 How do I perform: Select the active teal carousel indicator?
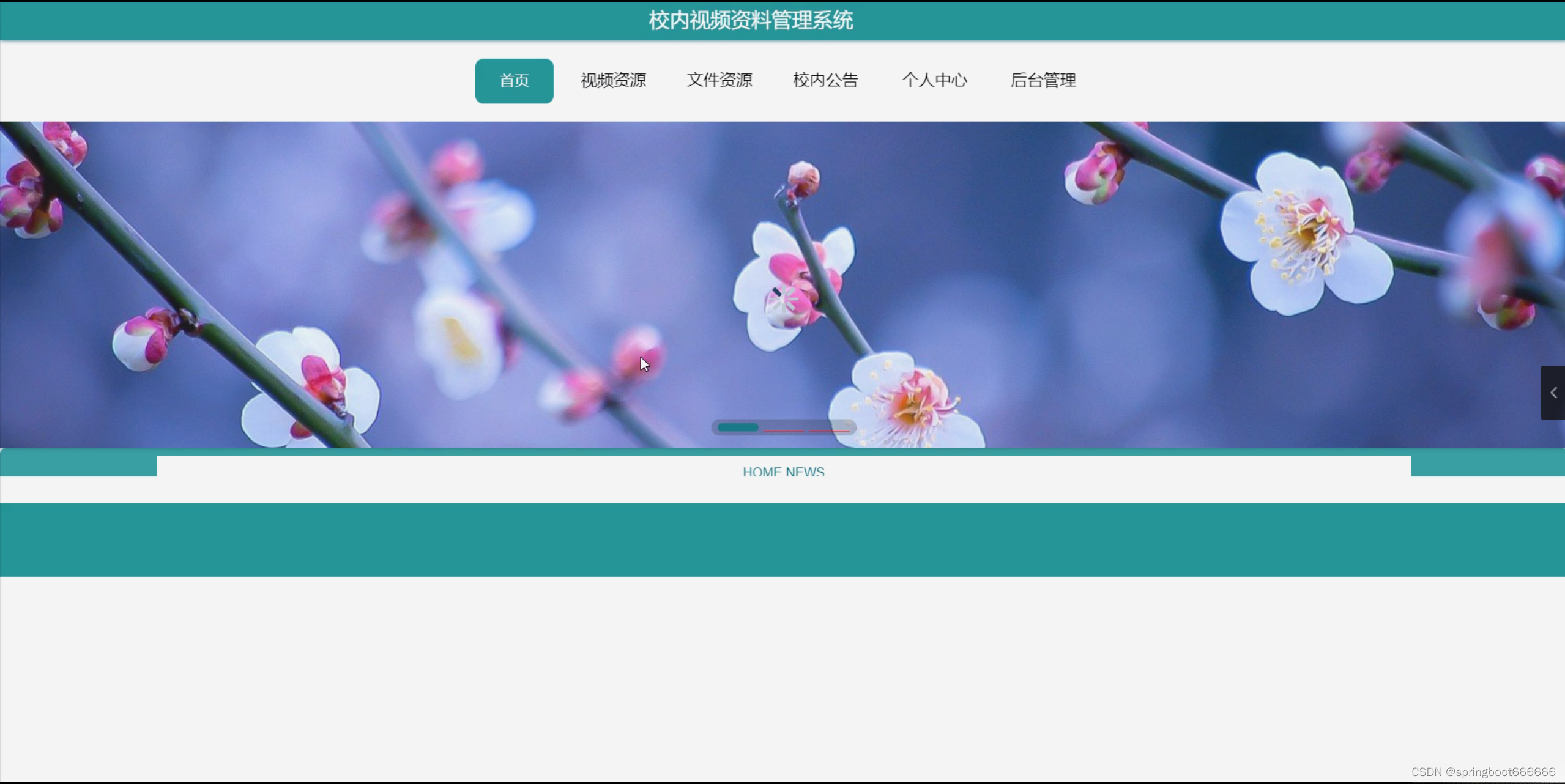(x=738, y=427)
